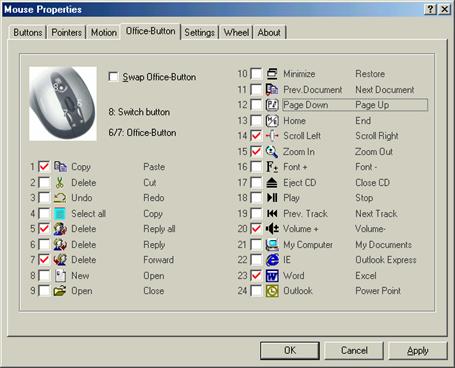Viewport: 455px width, 368px height.
Task: Check option 10 Minimize/Restore checkbox
Action: [x=256, y=74]
